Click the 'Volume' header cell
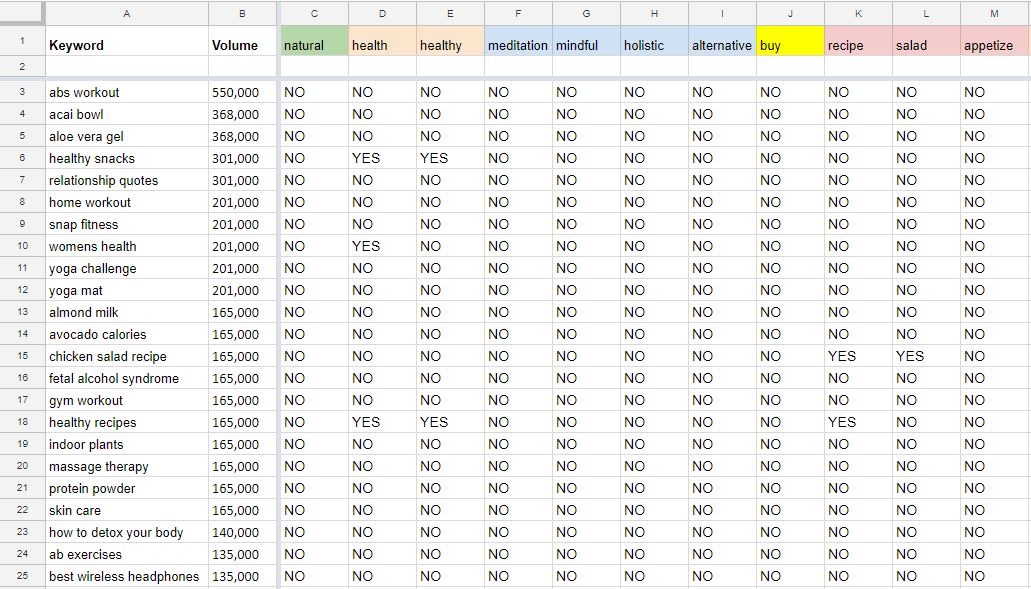Viewport: 1031px width, 589px height. [x=242, y=45]
